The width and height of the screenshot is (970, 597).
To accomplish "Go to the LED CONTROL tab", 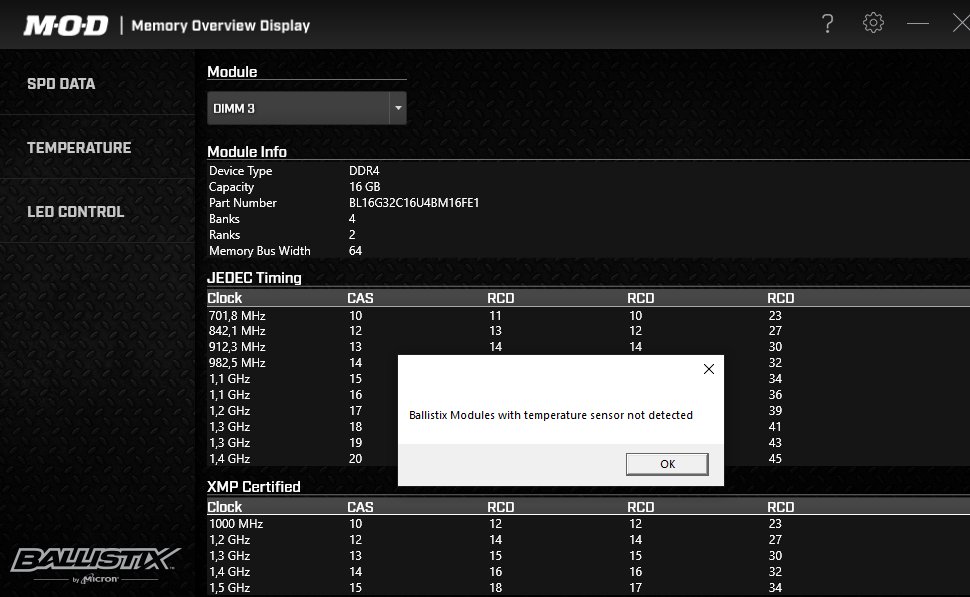I will [76, 212].
